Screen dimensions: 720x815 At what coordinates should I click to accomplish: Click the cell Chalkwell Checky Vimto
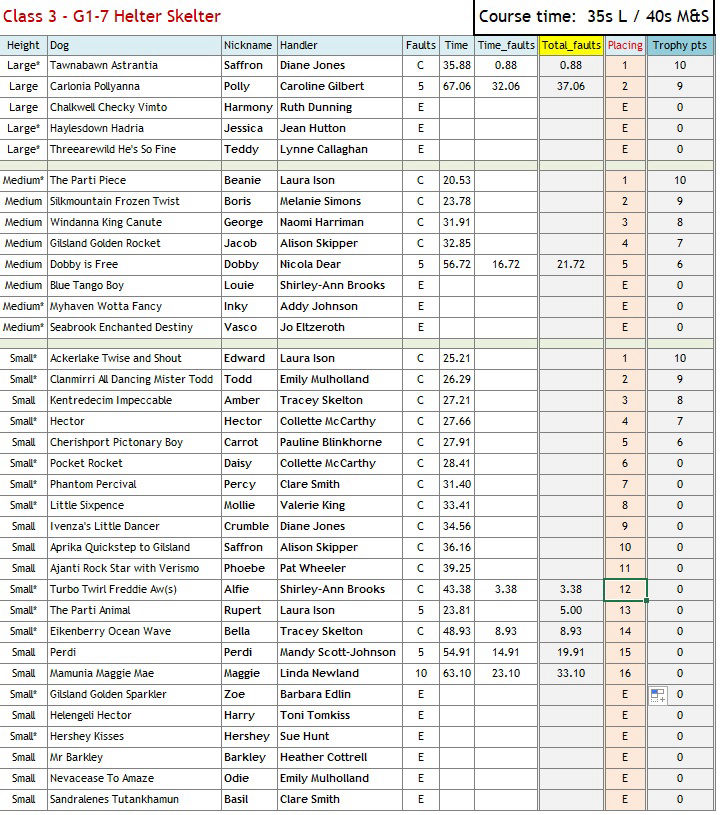134,108
